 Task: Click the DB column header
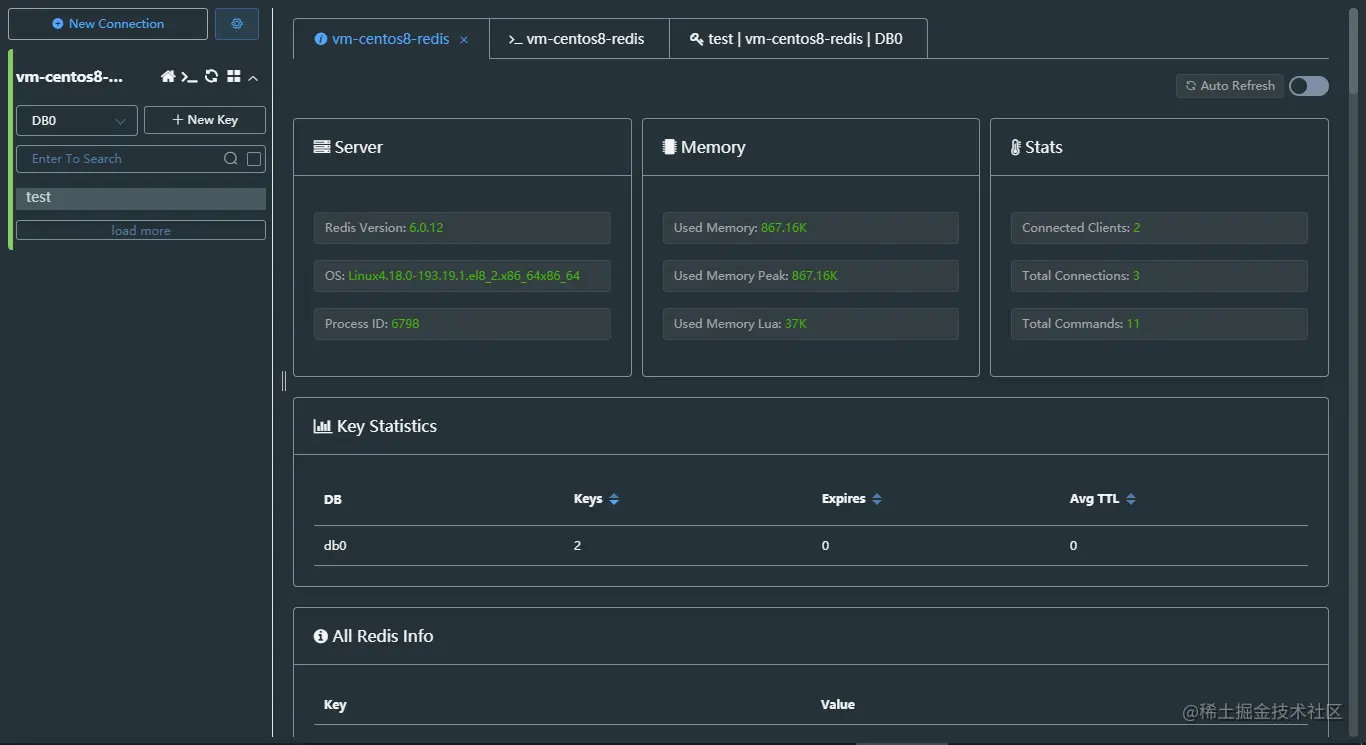[x=333, y=499]
